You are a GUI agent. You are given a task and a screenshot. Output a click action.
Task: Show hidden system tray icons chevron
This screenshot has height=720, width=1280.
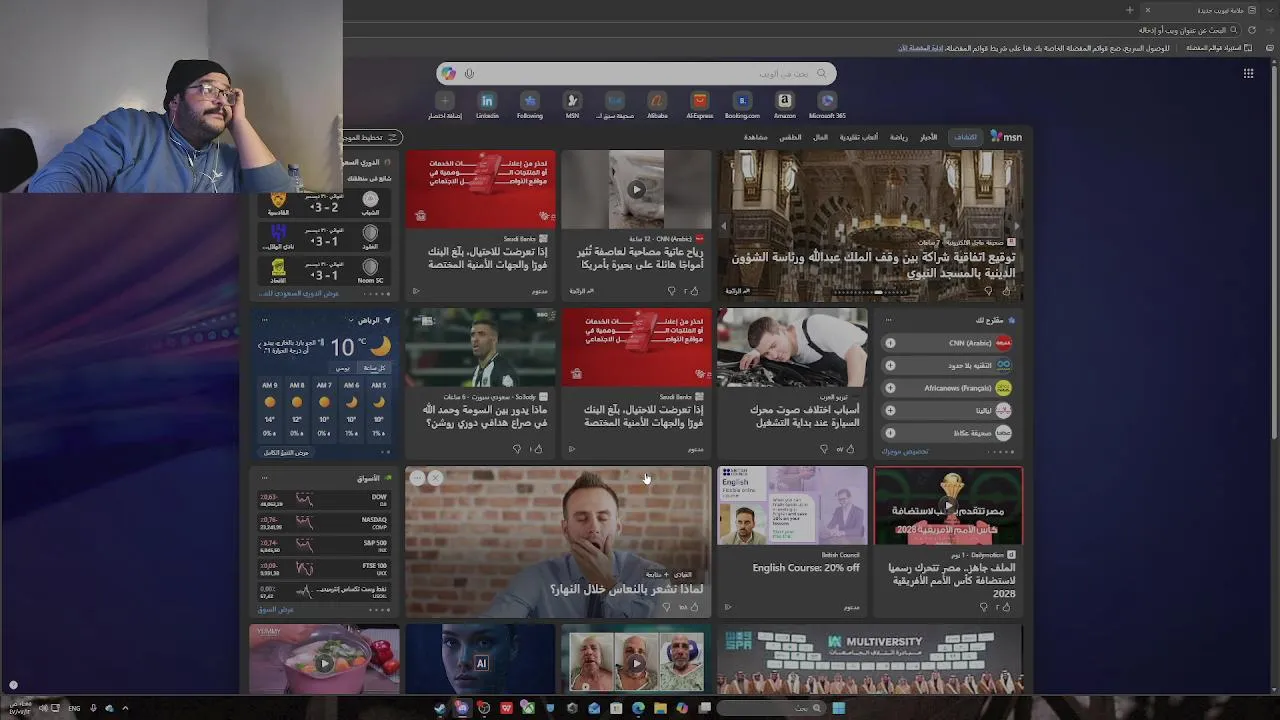coord(125,708)
